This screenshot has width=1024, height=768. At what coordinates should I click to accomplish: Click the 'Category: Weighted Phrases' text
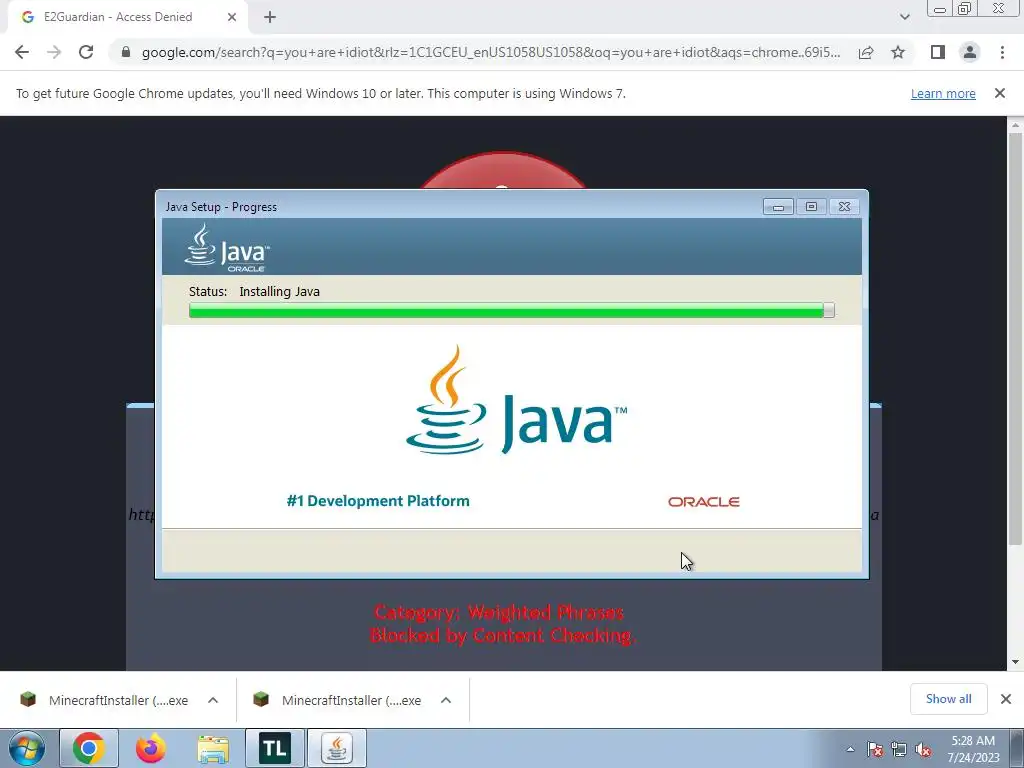(x=500, y=613)
